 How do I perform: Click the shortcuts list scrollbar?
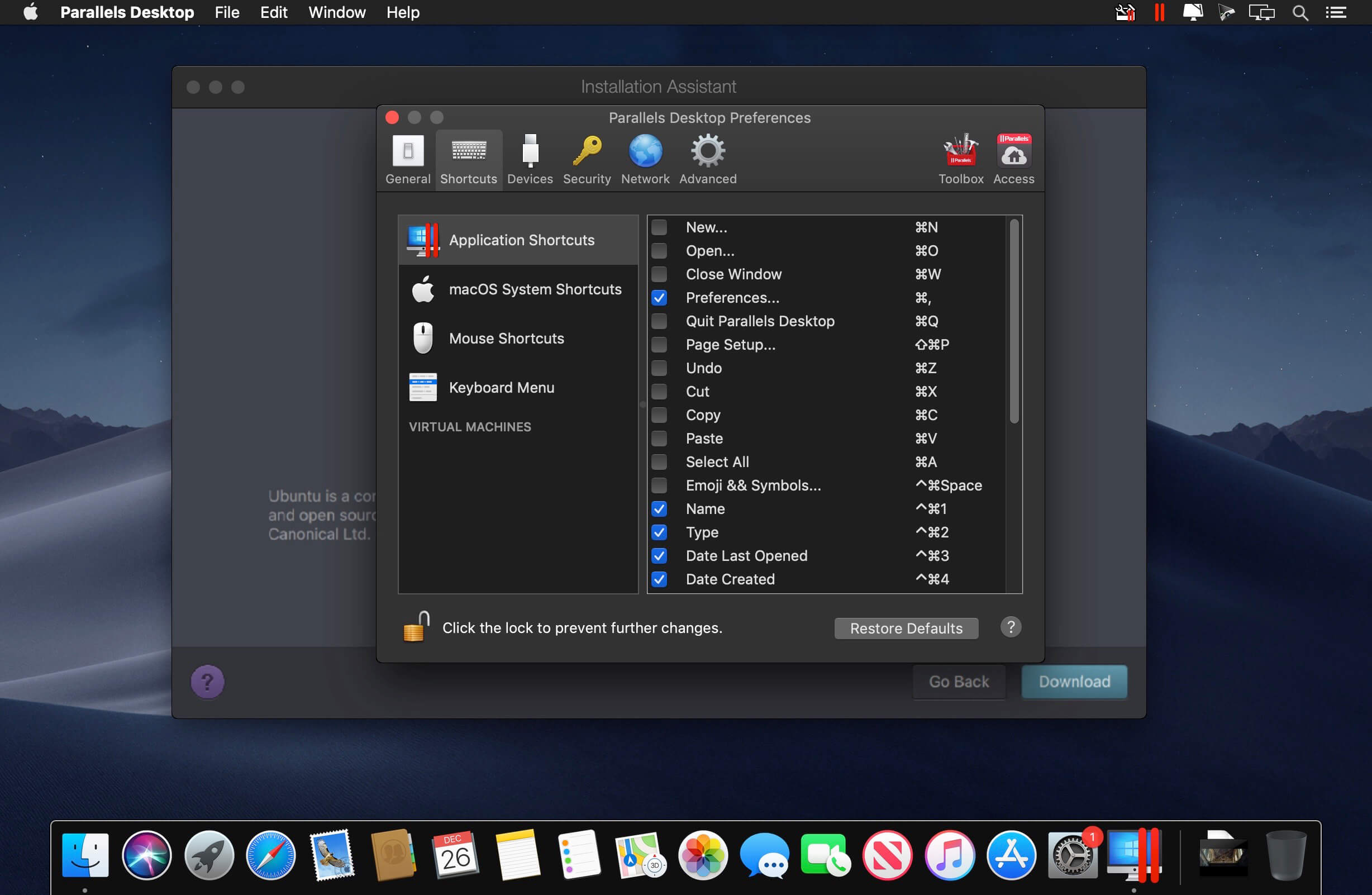coord(1013,323)
